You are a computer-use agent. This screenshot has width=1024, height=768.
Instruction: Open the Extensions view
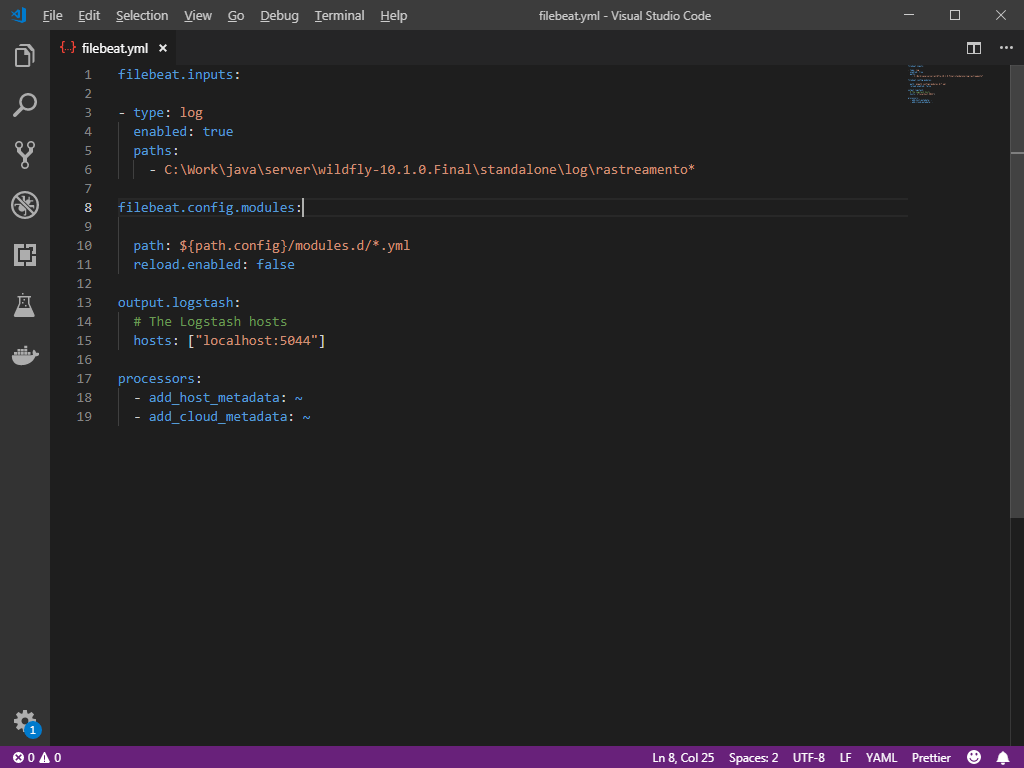pyautogui.click(x=24, y=255)
